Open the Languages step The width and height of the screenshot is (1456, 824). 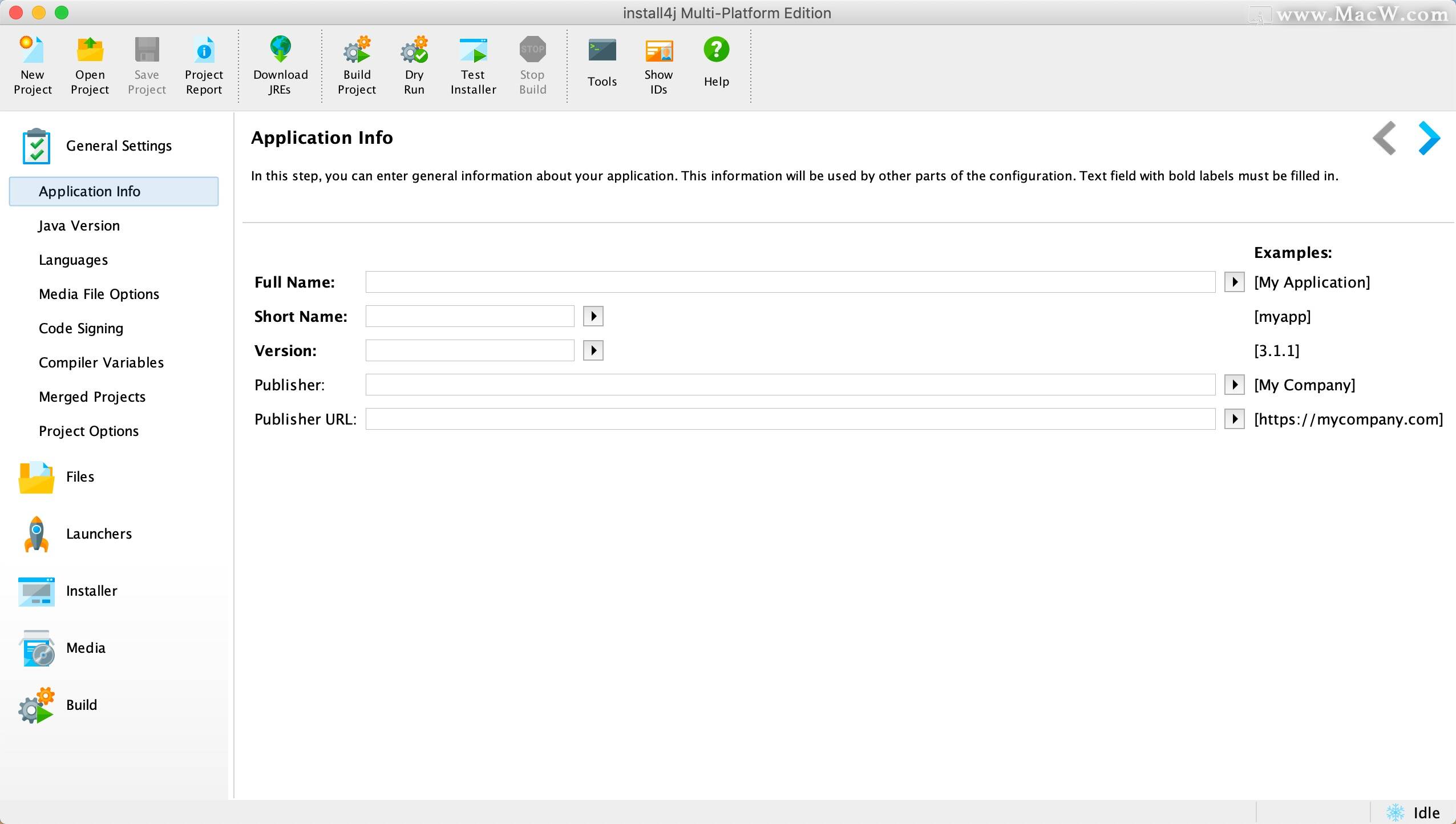point(73,260)
